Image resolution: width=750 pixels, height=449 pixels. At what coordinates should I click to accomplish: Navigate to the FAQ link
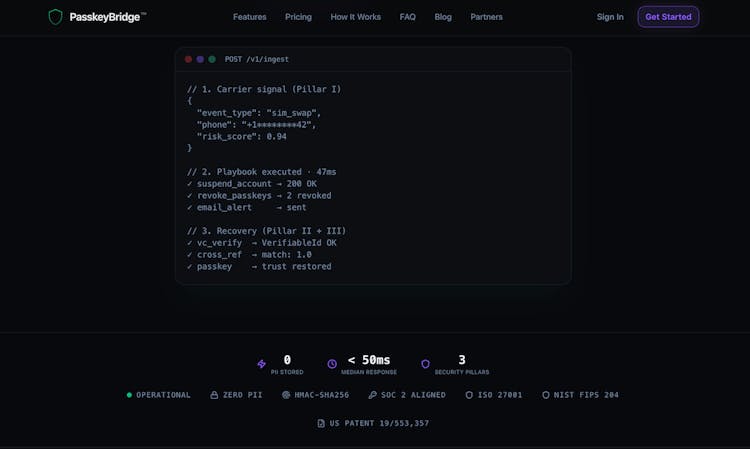pos(407,17)
